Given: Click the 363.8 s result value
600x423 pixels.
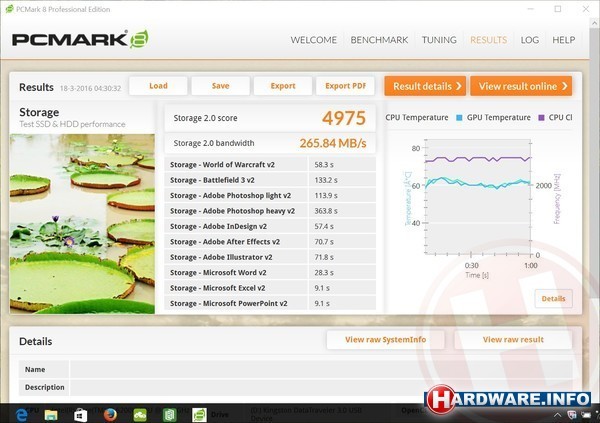Looking at the screenshot, I should [326, 211].
